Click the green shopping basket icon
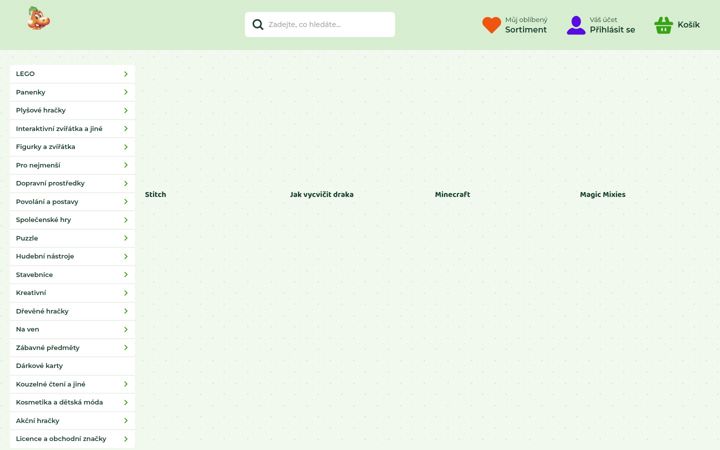This screenshot has height=450, width=720. coord(664,25)
